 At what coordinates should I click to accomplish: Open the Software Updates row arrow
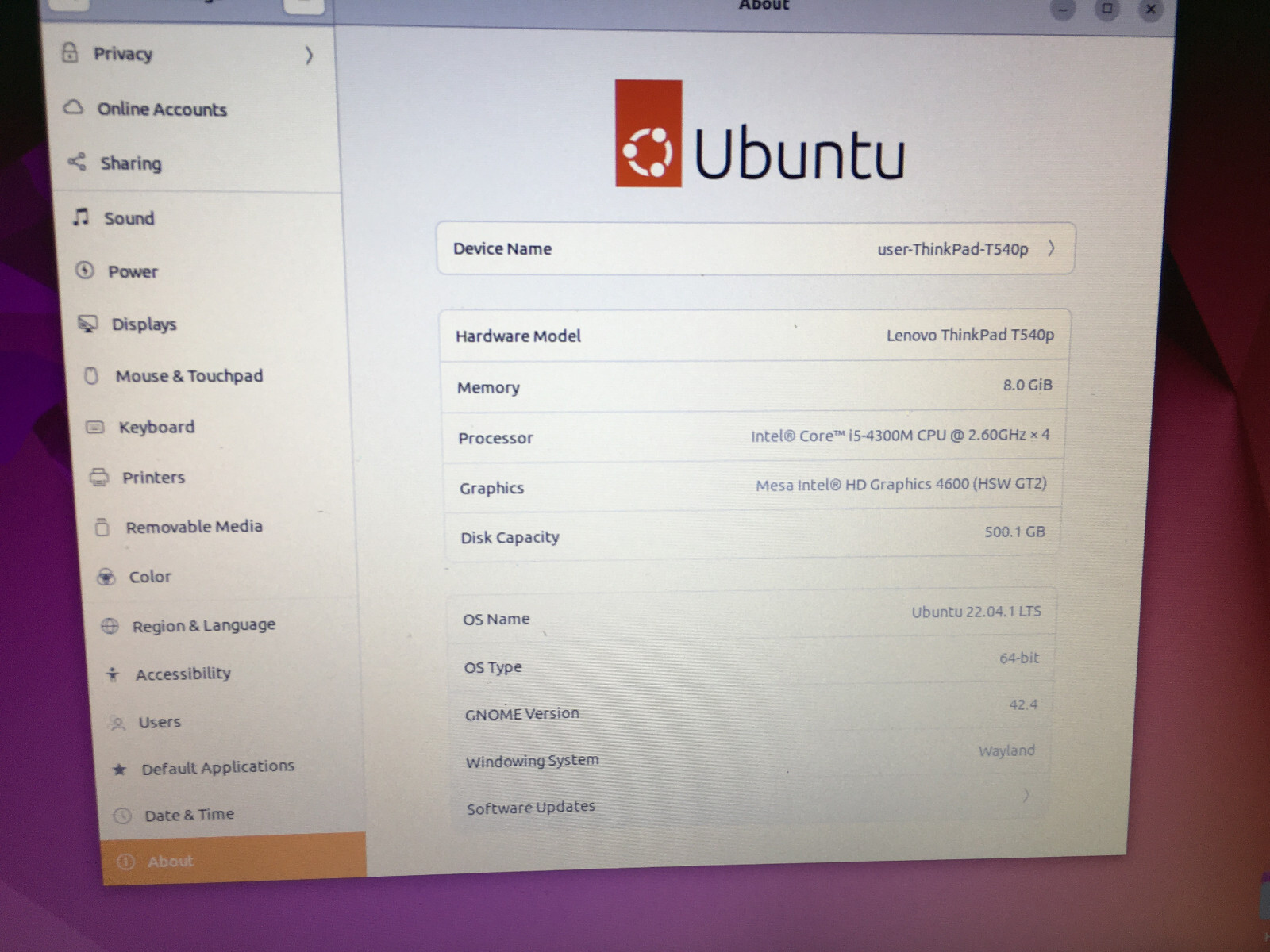(1026, 794)
